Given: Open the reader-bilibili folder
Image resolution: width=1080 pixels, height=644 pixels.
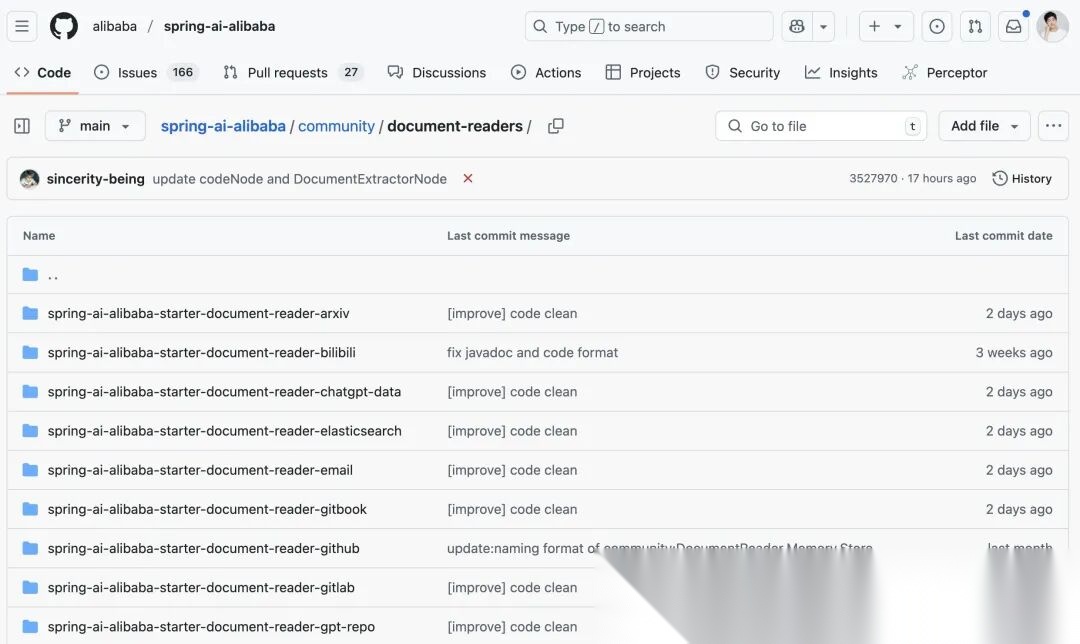Looking at the screenshot, I should [202, 353].
